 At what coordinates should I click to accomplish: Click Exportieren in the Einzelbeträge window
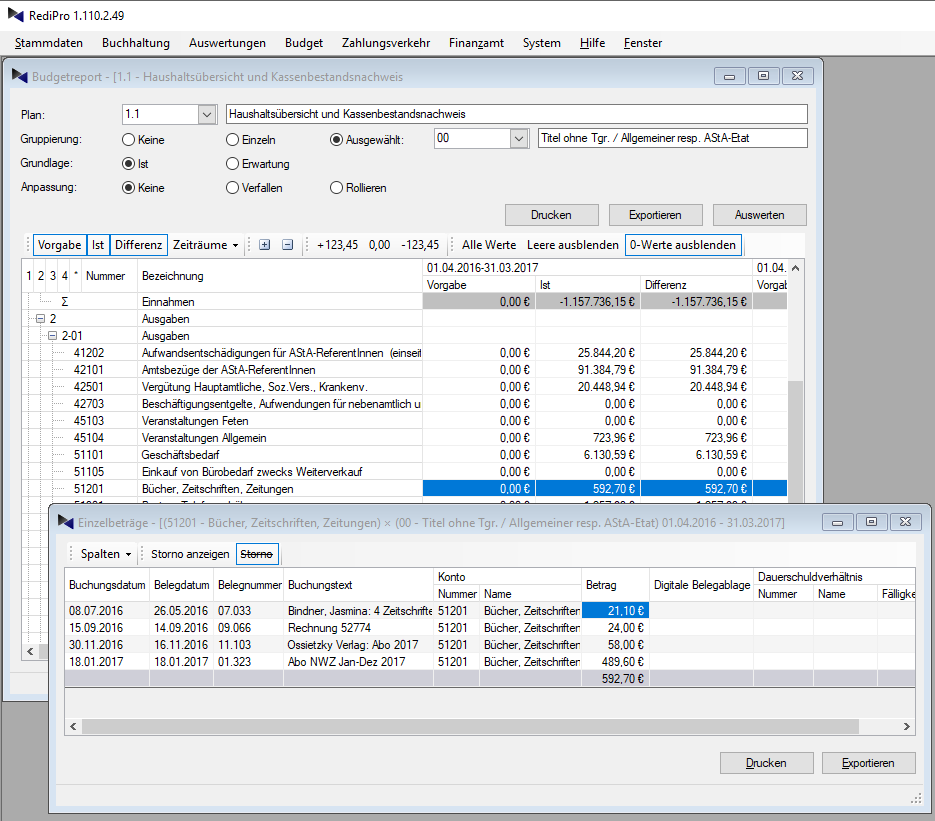(868, 763)
